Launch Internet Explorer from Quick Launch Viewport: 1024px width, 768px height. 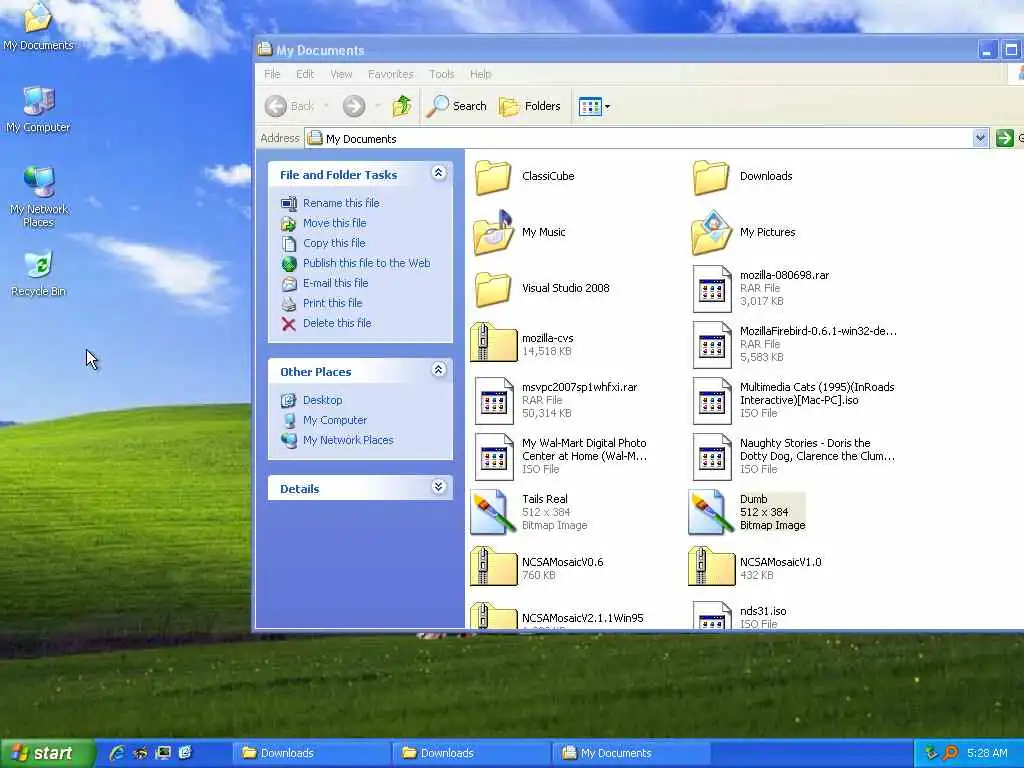[118, 753]
